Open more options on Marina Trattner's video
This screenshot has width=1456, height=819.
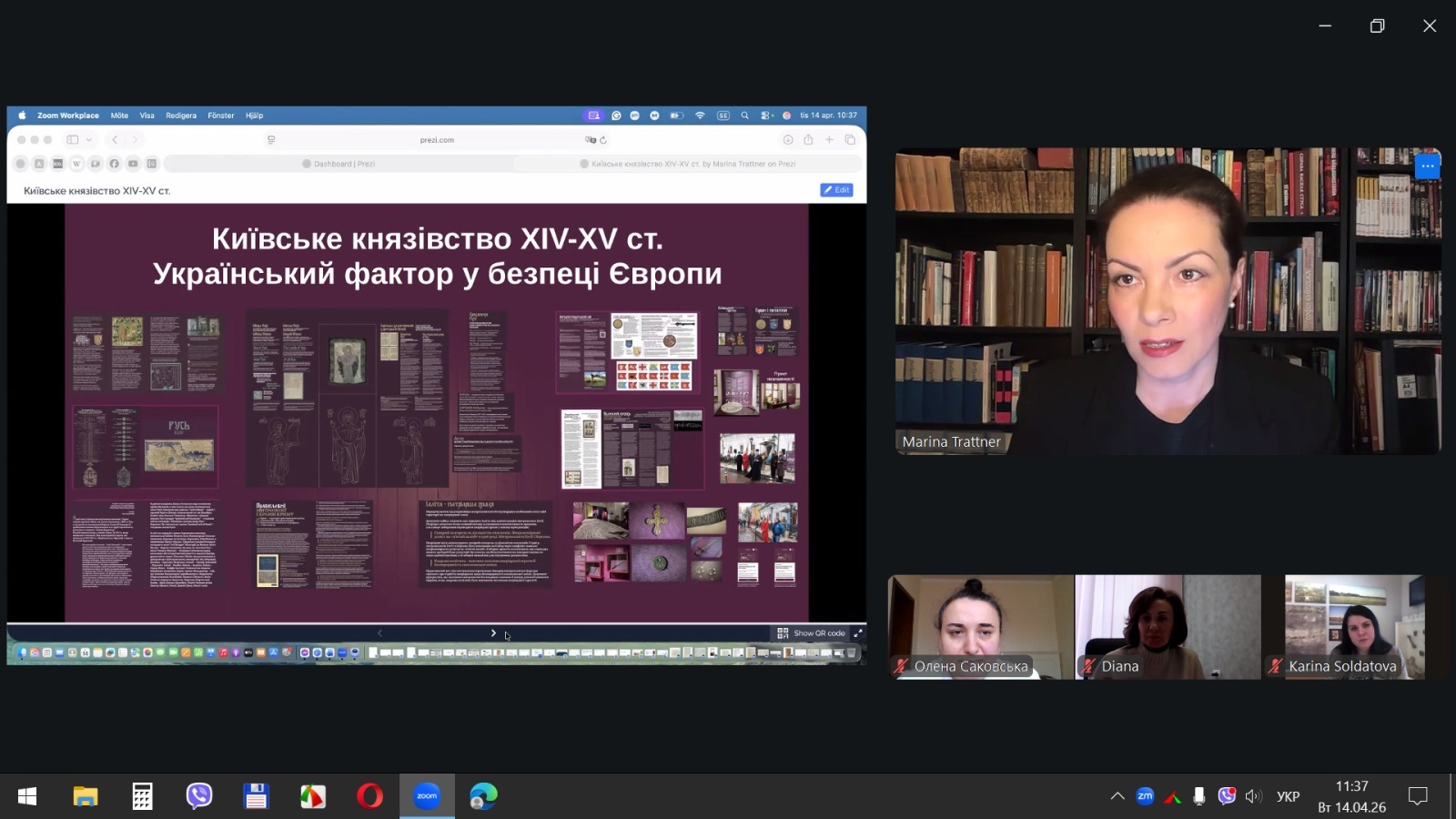1427,167
